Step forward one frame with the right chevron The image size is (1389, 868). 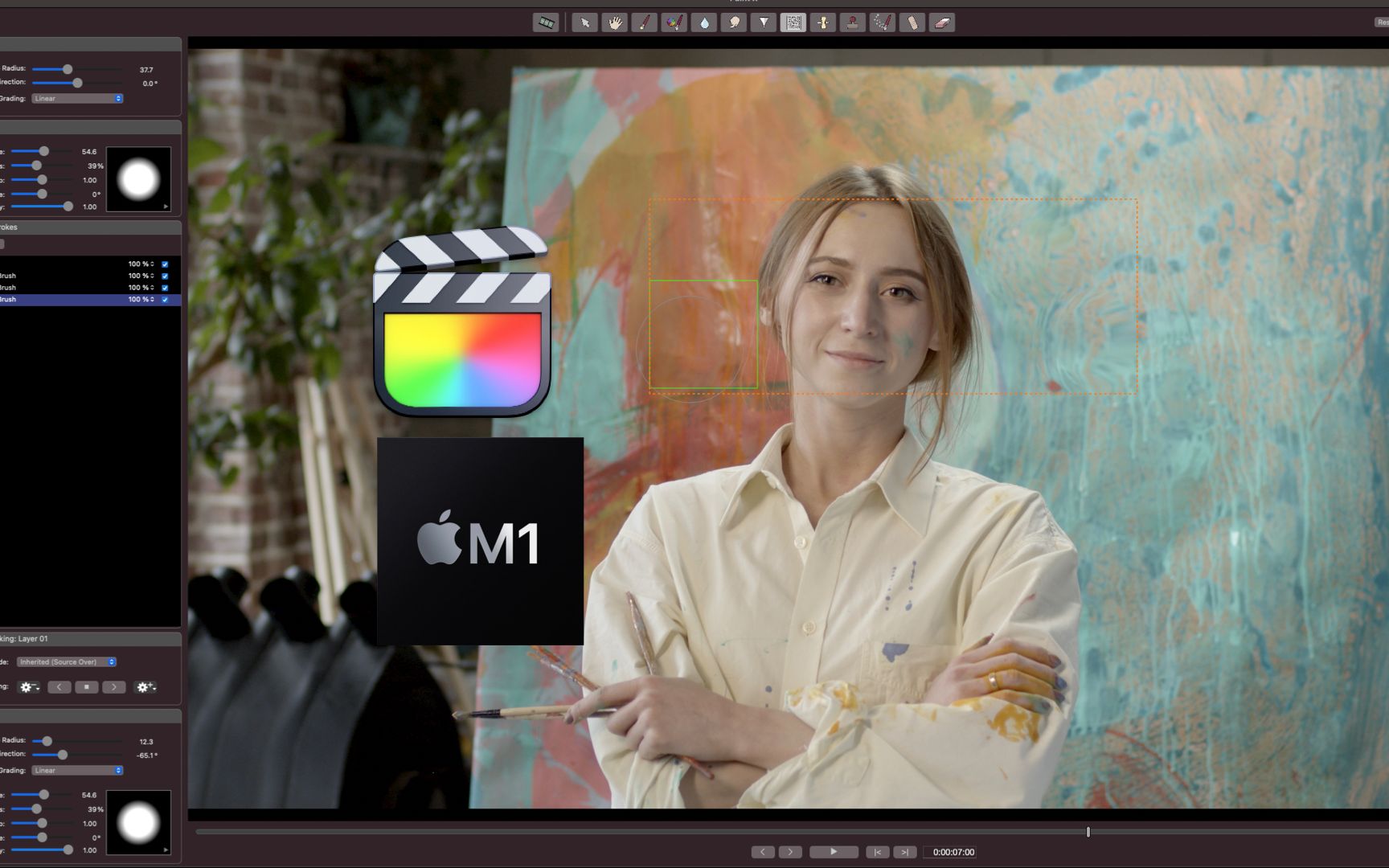click(x=790, y=852)
